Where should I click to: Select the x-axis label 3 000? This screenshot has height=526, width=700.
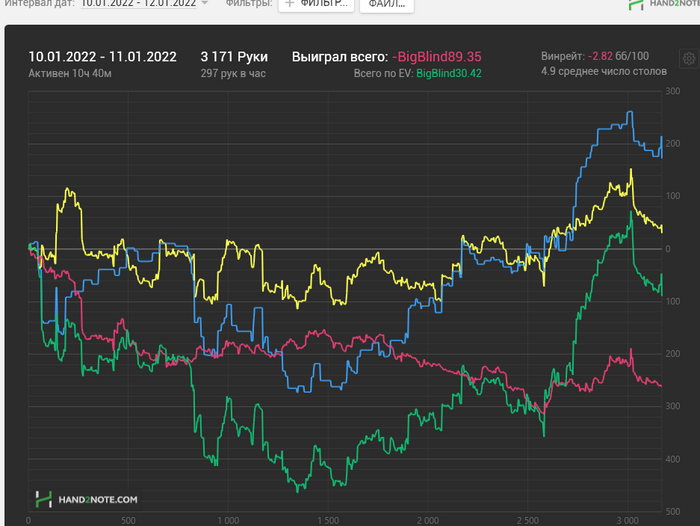point(628,521)
